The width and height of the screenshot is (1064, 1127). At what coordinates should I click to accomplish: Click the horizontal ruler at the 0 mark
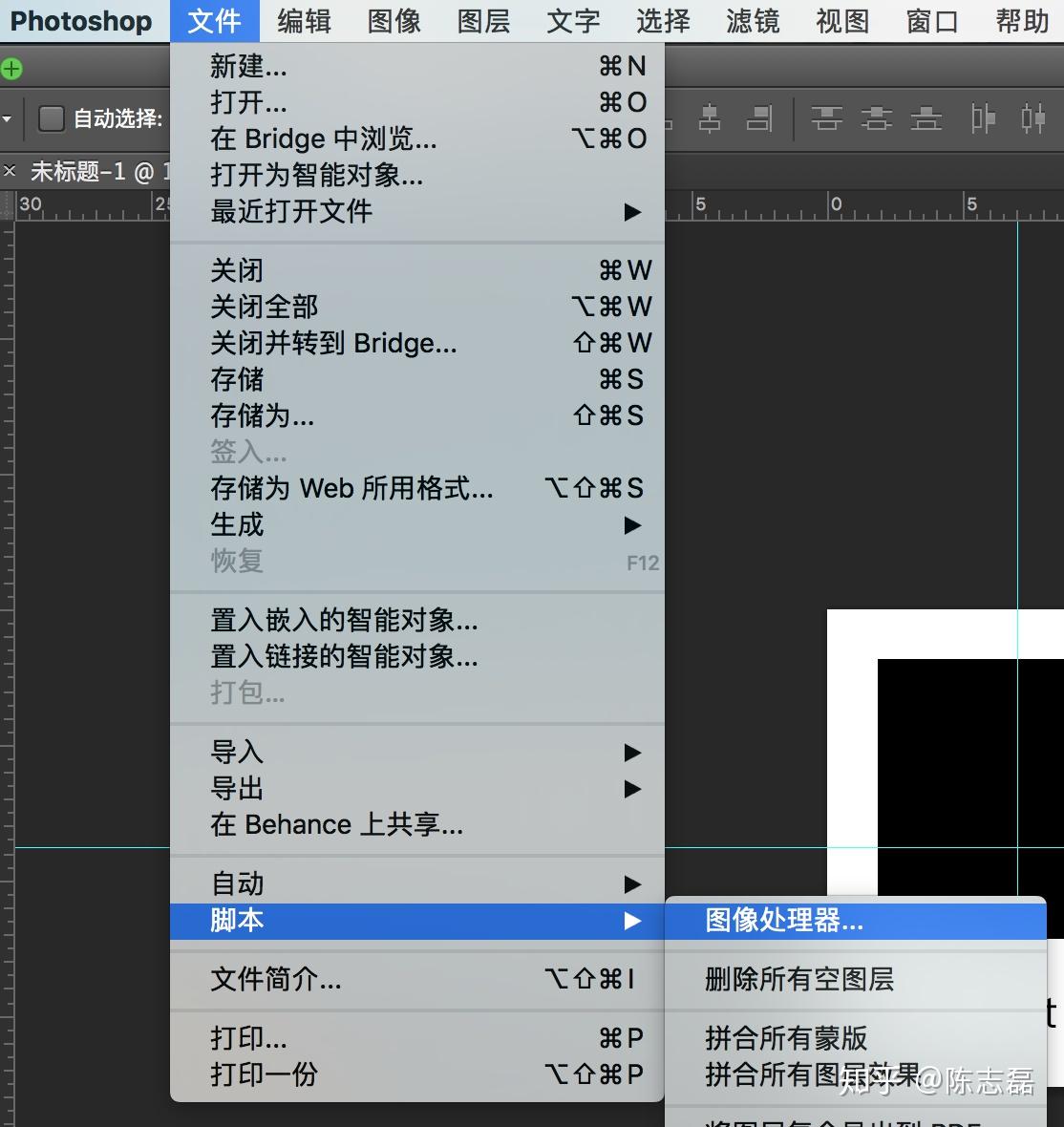836,204
